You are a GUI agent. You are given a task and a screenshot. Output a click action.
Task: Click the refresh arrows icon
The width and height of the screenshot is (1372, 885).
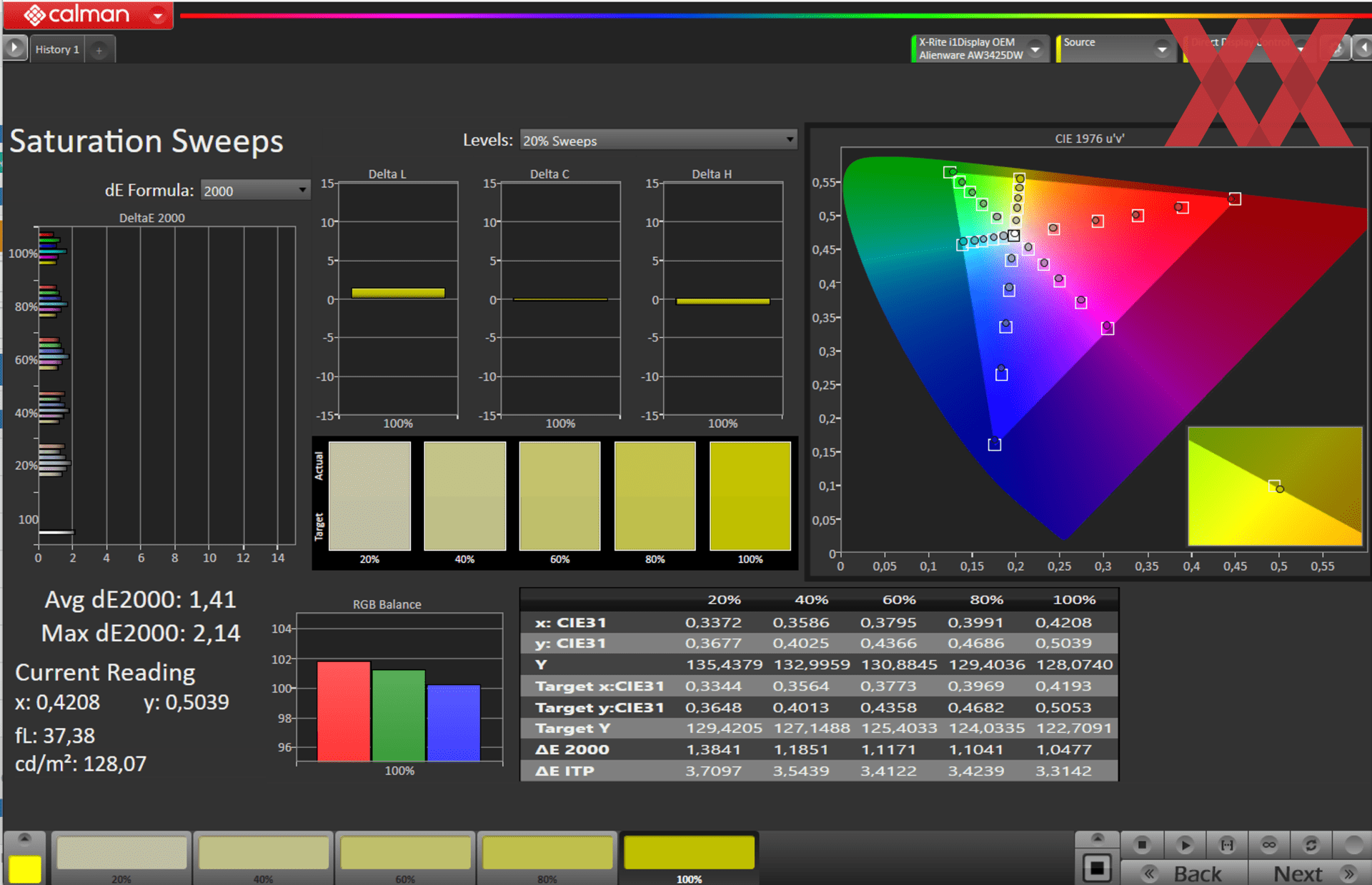tap(1311, 845)
